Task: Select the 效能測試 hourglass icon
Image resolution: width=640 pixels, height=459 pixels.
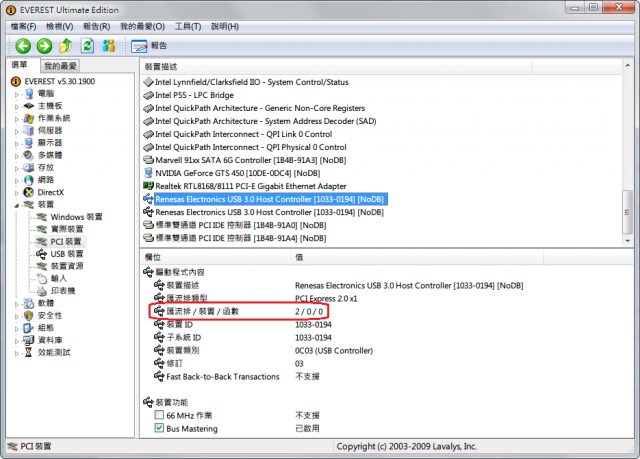Action: (x=29, y=352)
